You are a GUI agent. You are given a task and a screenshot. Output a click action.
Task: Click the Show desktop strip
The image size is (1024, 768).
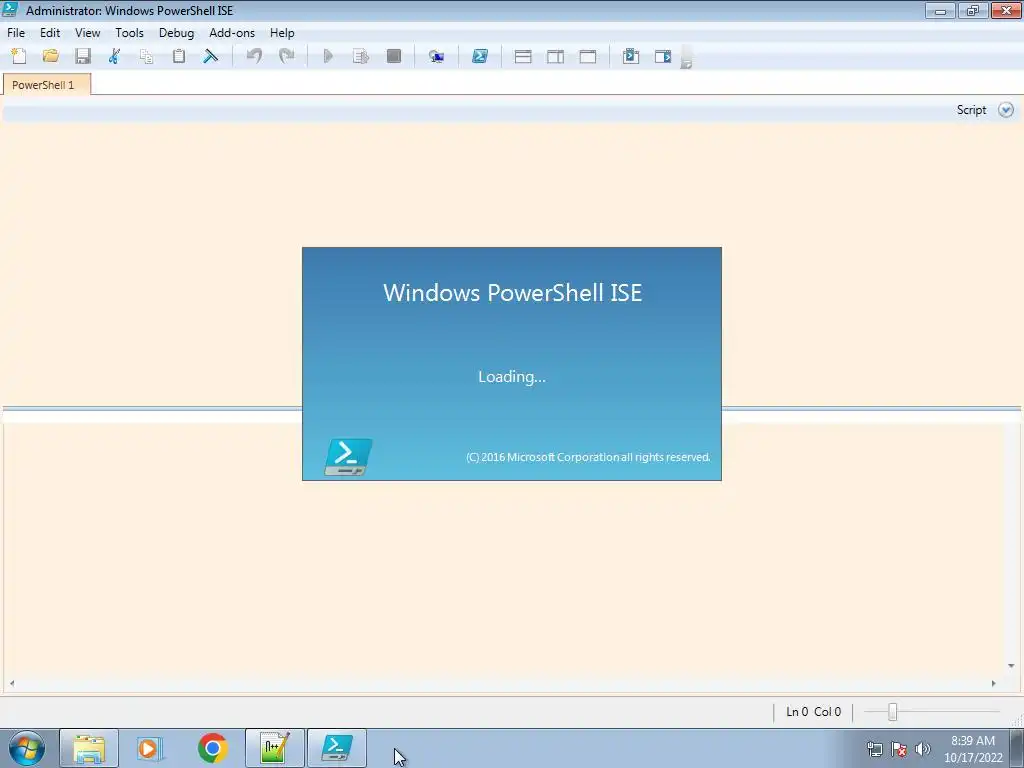(1017, 748)
